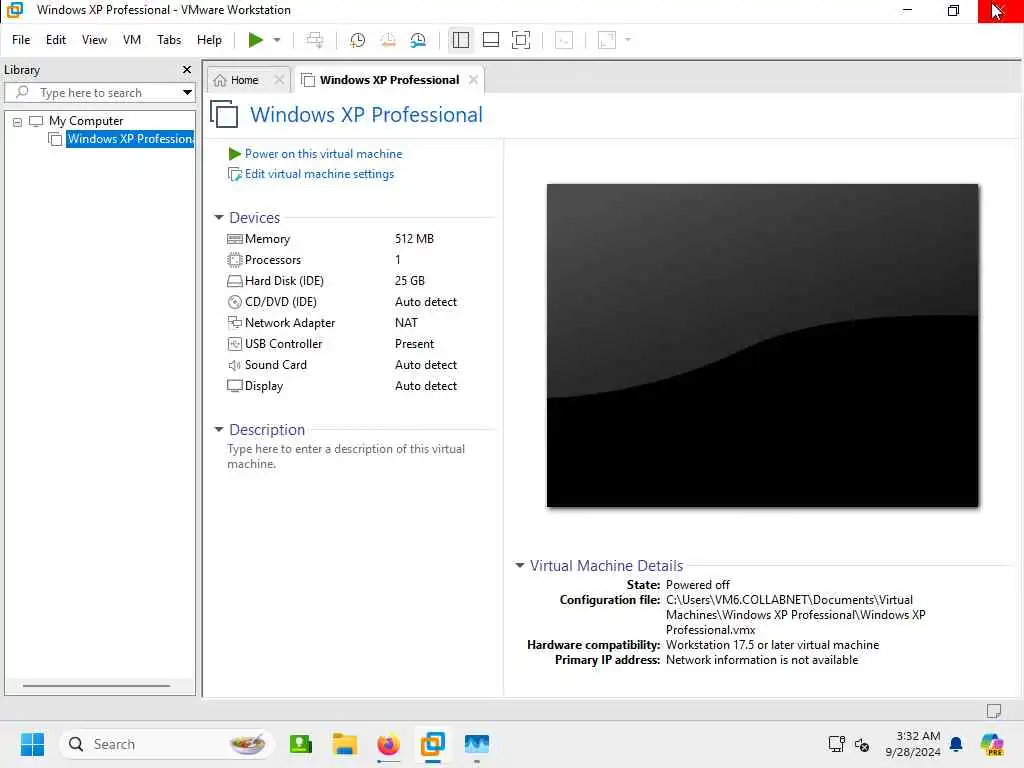Screen dimensions: 1024x768
Task: Click the Copilot icon in system tray
Action: click(992, 744)
